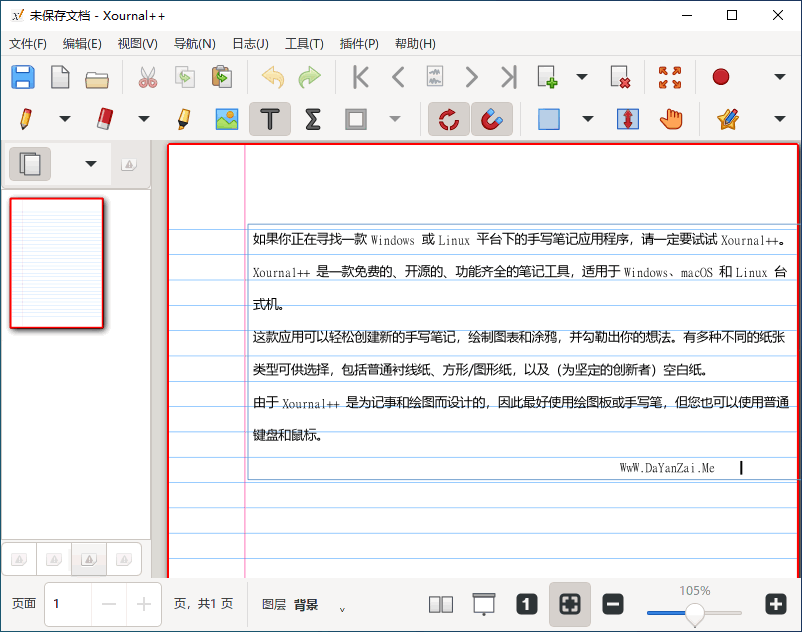802x632 pixels.
Task: Toggle paired pages view
Action: click(441, 604)
